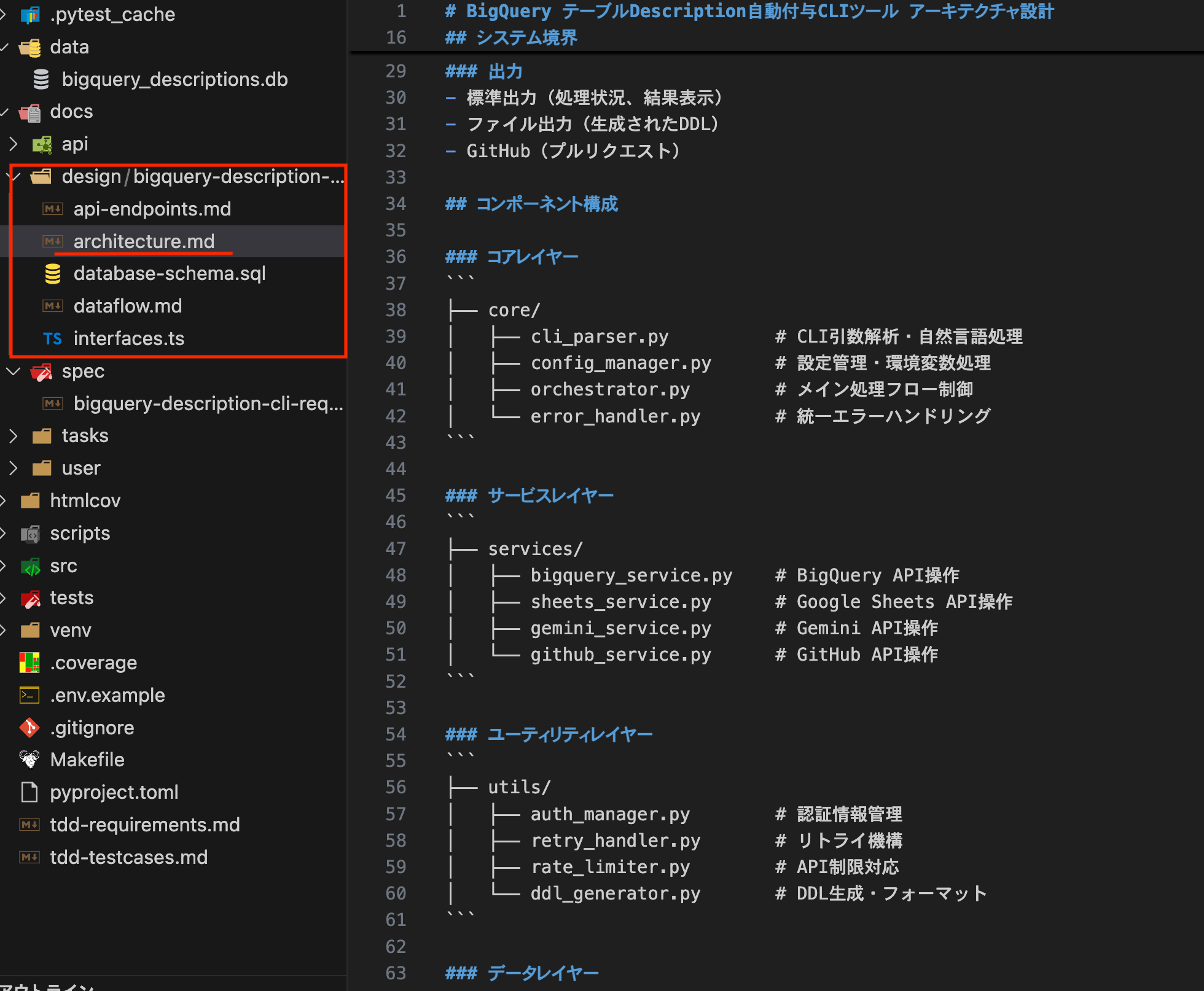Click the green src folder icon
The width and height of the screenshot is (1204, 991).
click(29, 566)
